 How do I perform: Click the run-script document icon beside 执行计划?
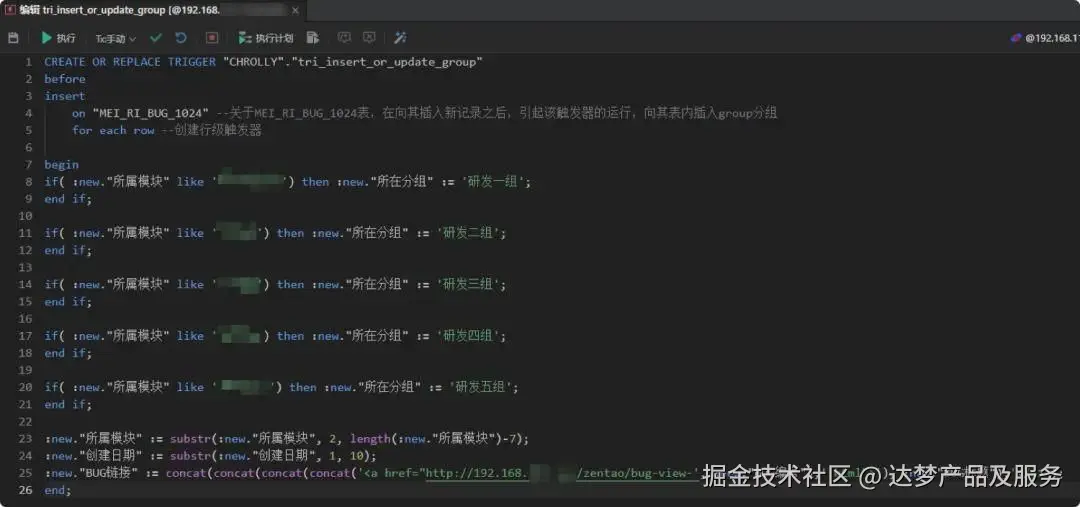tap(313, 38)
